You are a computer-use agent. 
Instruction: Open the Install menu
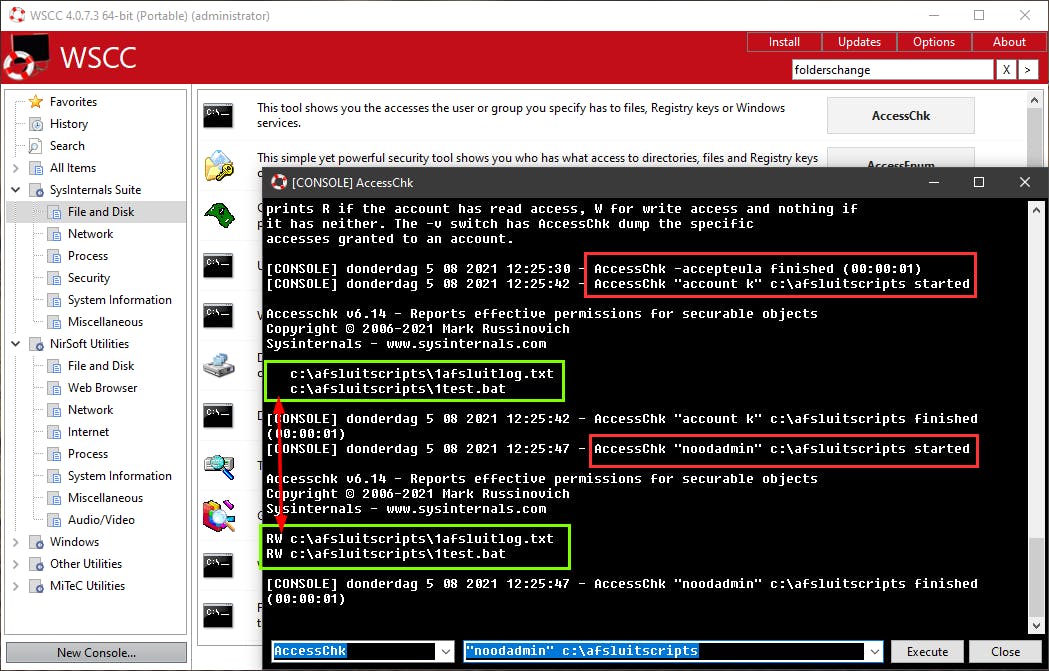784,41
